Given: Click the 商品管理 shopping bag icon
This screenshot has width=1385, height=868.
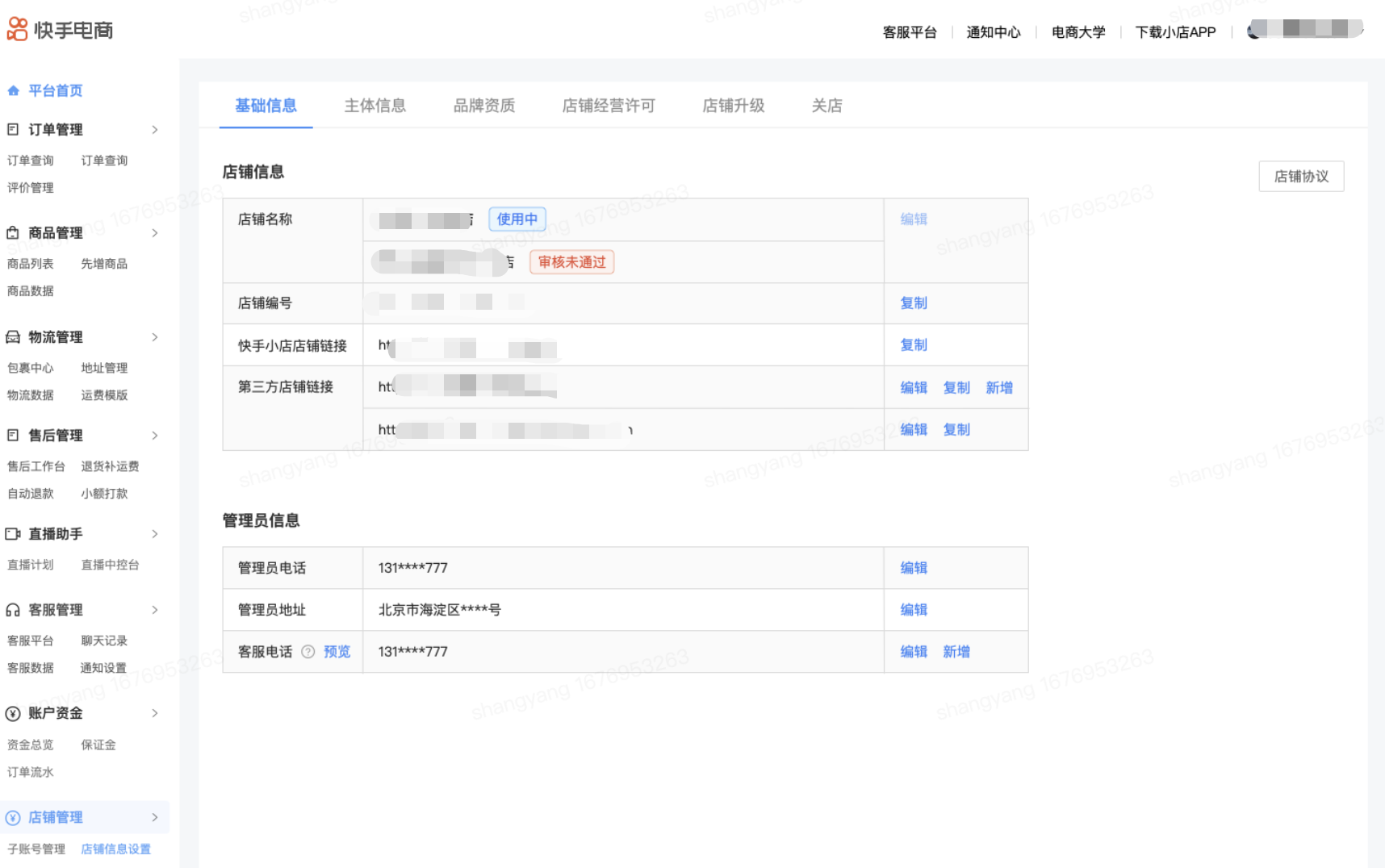Looking at the screenshot, I should [x=13, y=233].
